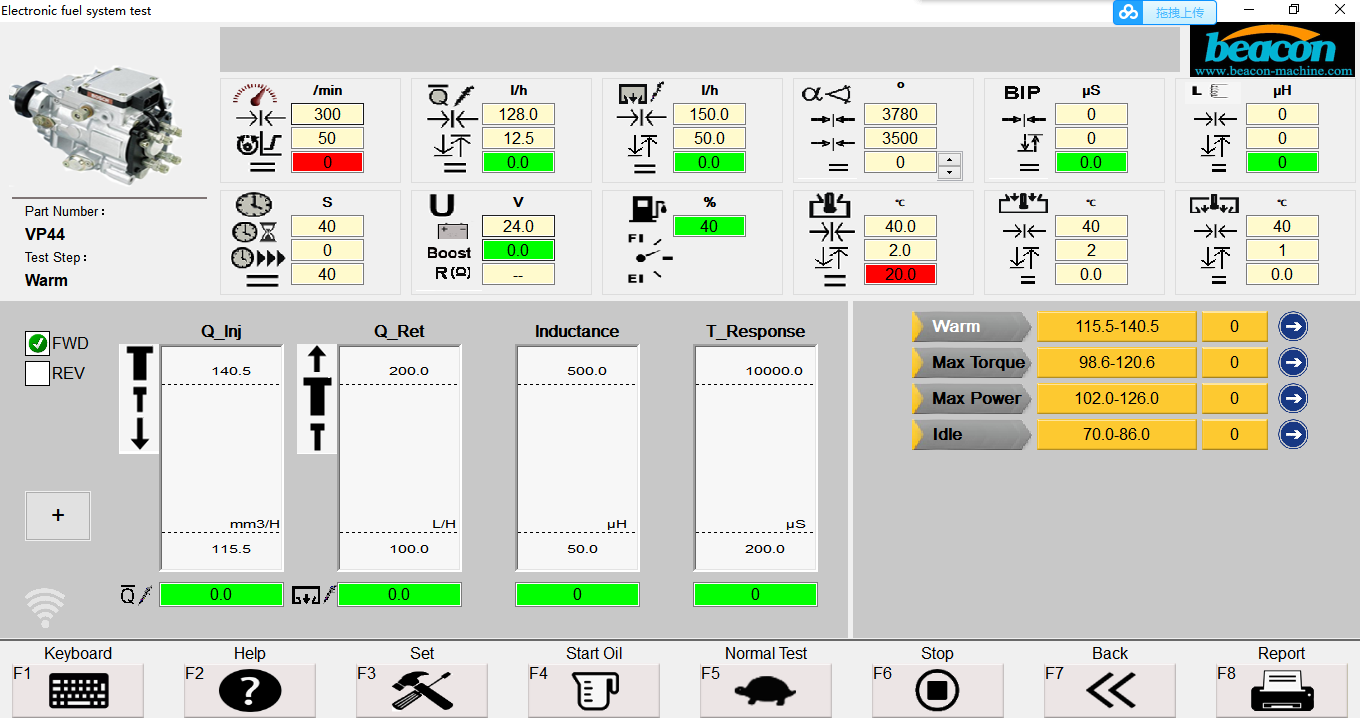Click the cloud upload badge at top

tap(1165, 12)
